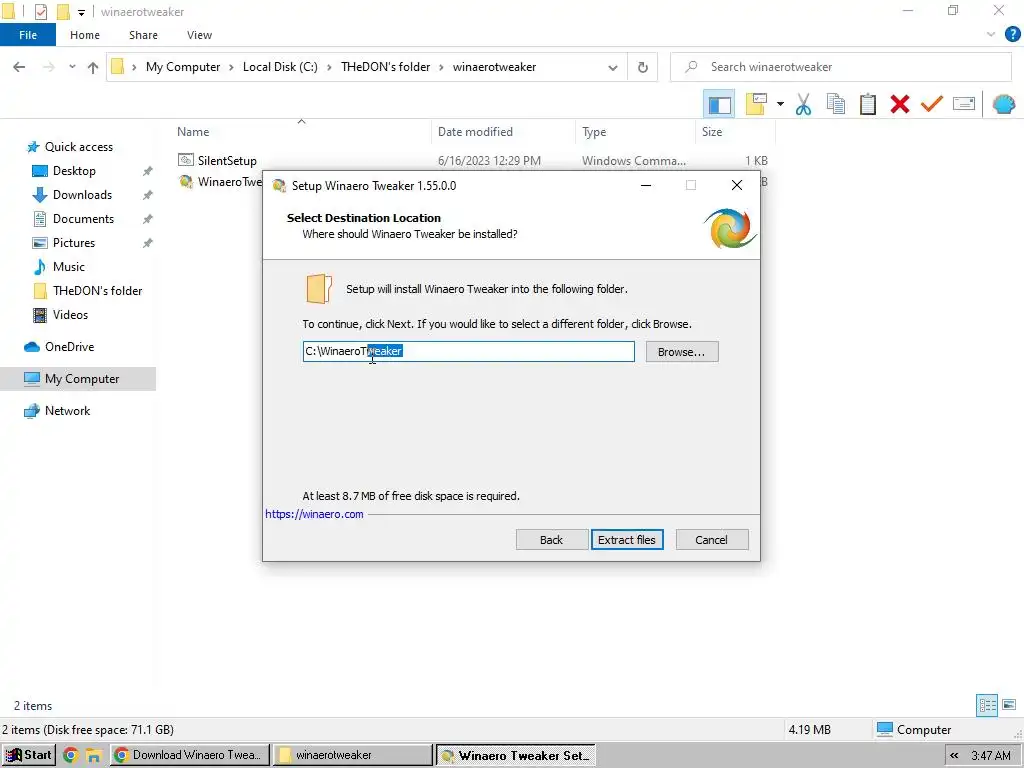Click THeDON's folder breadcrumb

[x=385, y=67]
